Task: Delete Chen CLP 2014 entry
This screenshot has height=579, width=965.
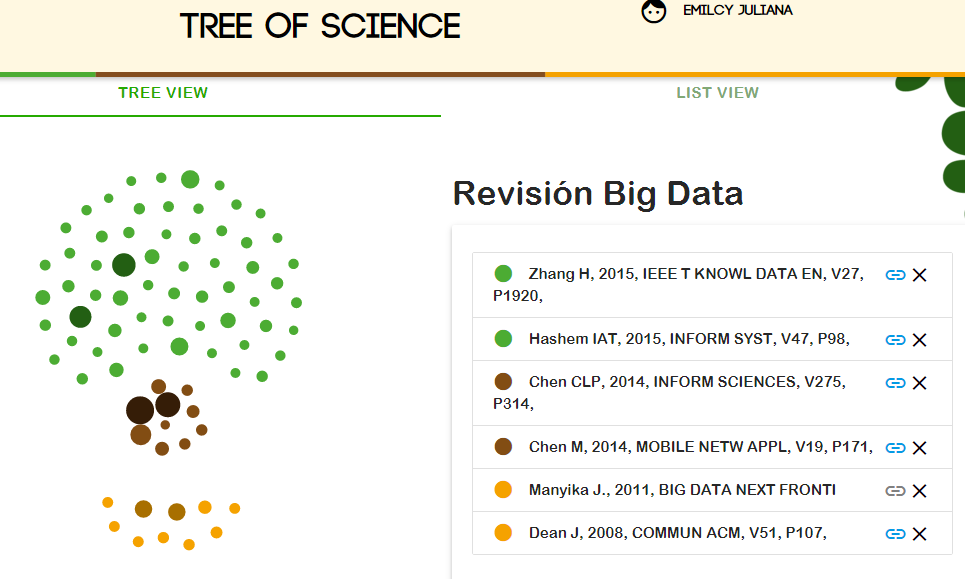Action: (920, 383)
